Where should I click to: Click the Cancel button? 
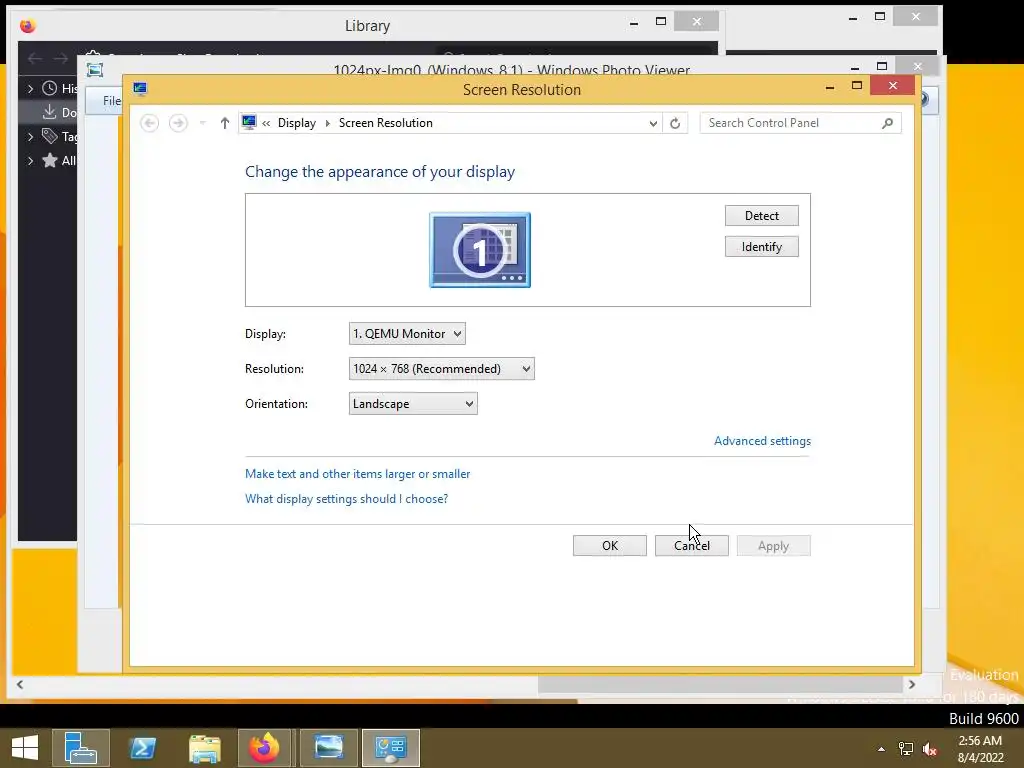click(x=692, y=546)
